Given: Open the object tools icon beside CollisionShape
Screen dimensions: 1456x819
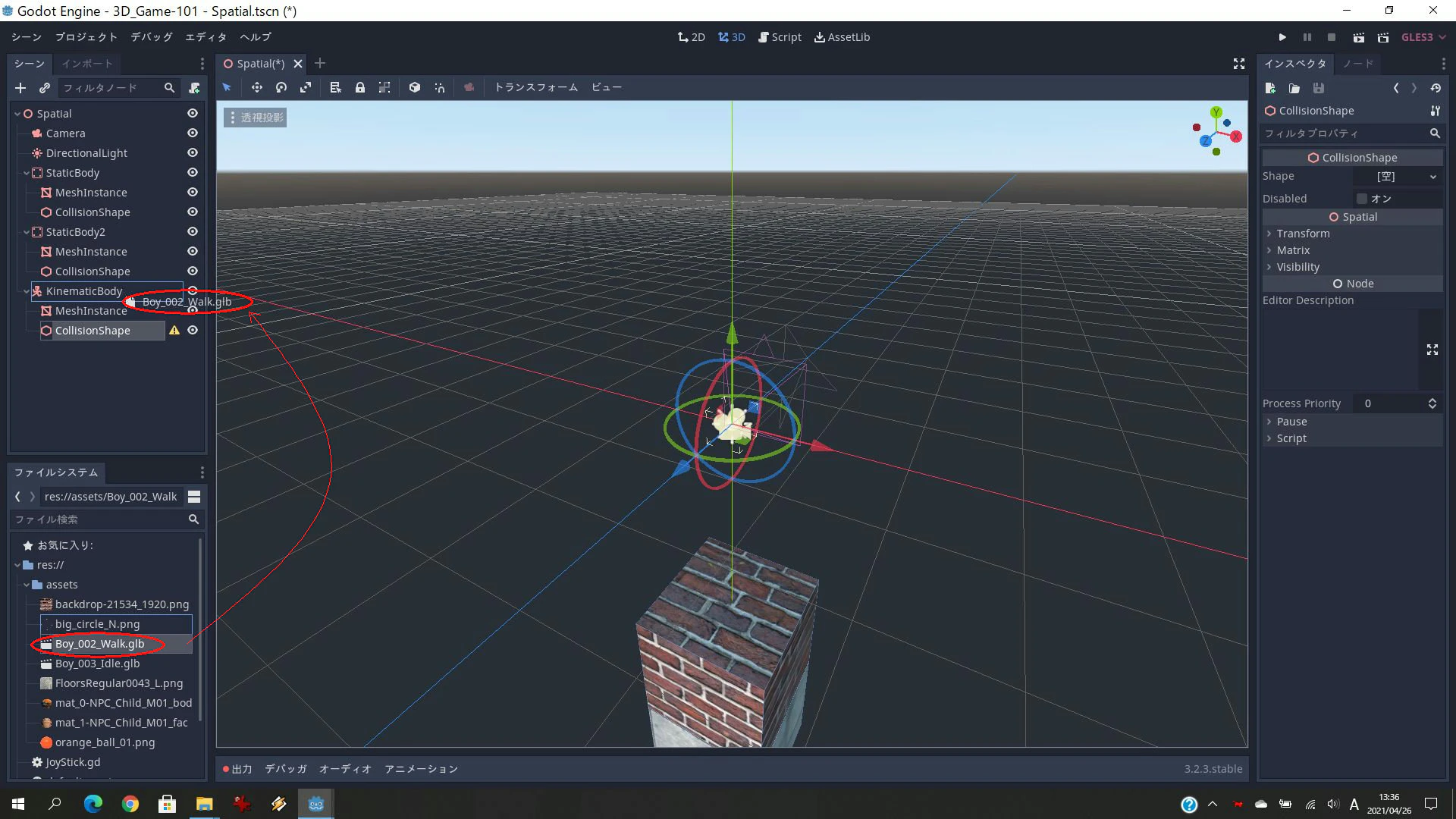Looking at the screenshot, I should tap(1435, 111).
